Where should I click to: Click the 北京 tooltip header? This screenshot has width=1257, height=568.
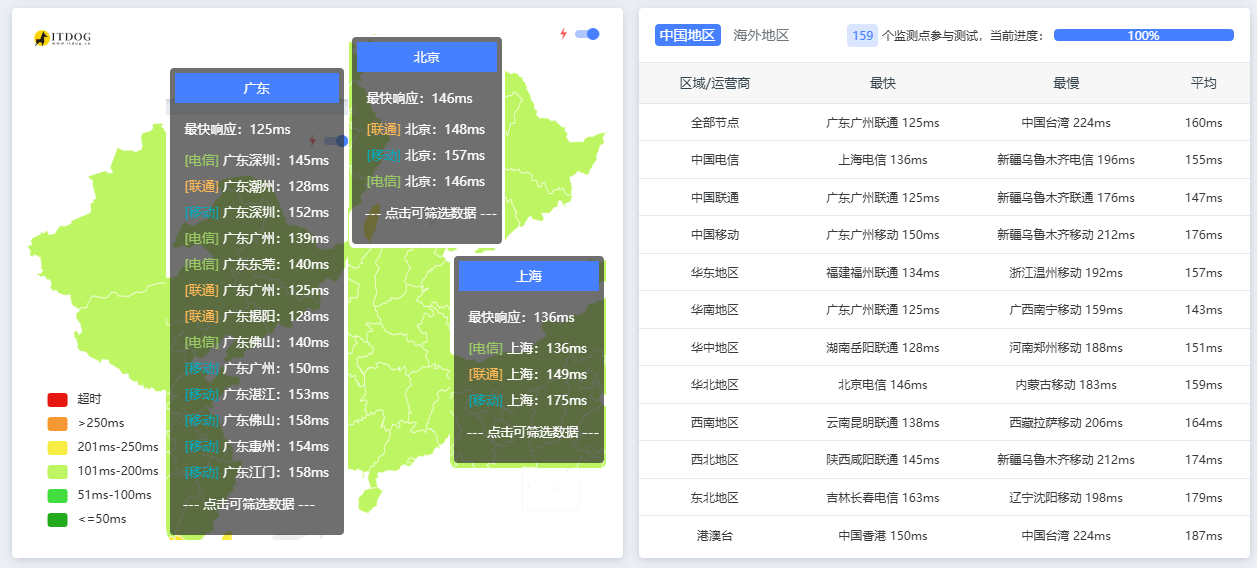427,57
